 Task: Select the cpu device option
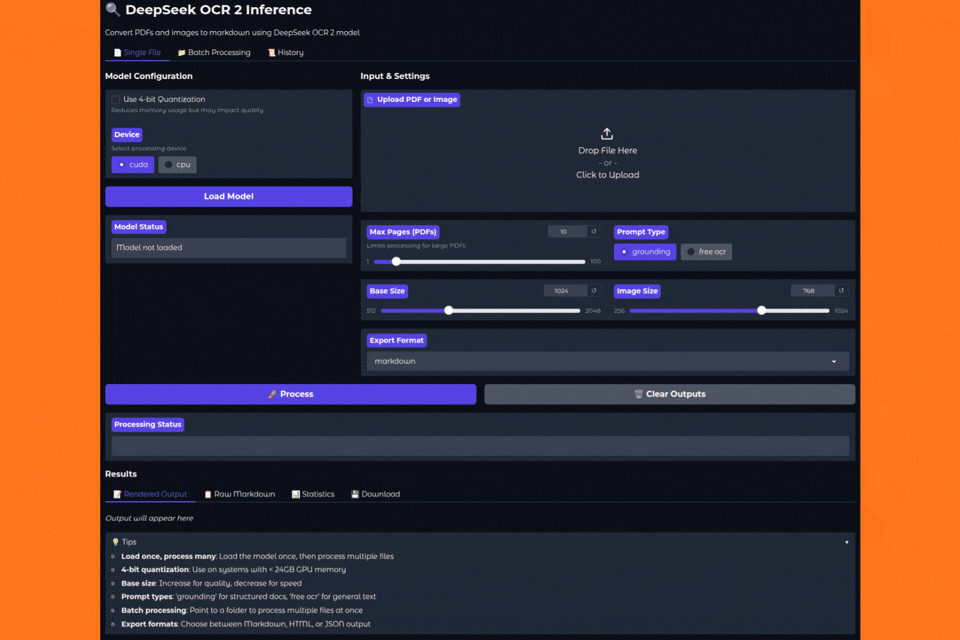point(177,165)
